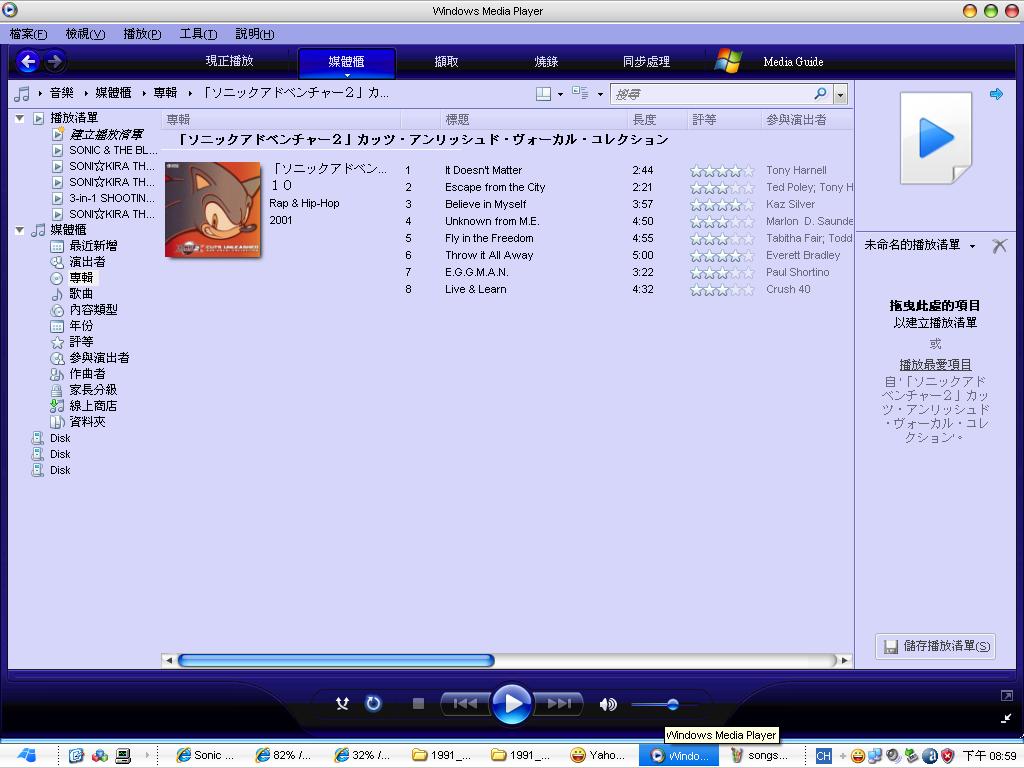Image resolution: width=1024 pixels, height=768 pixels.
Task: Click the large Play button
Action: pyautogui.click(x=511, y=703)
